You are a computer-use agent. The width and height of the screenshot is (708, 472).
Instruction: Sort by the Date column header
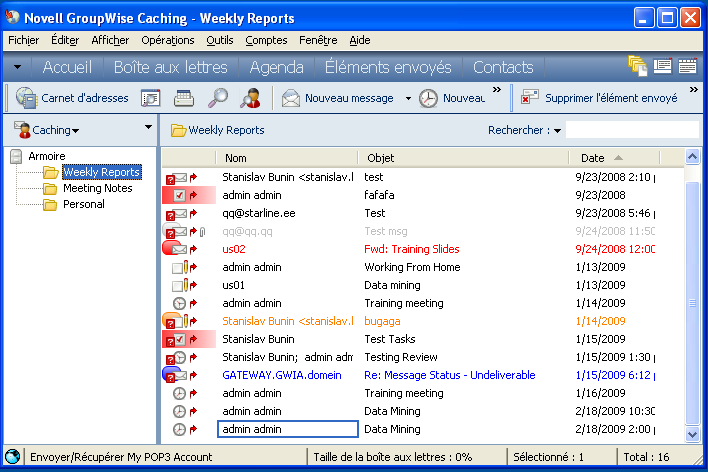[614, 158]
